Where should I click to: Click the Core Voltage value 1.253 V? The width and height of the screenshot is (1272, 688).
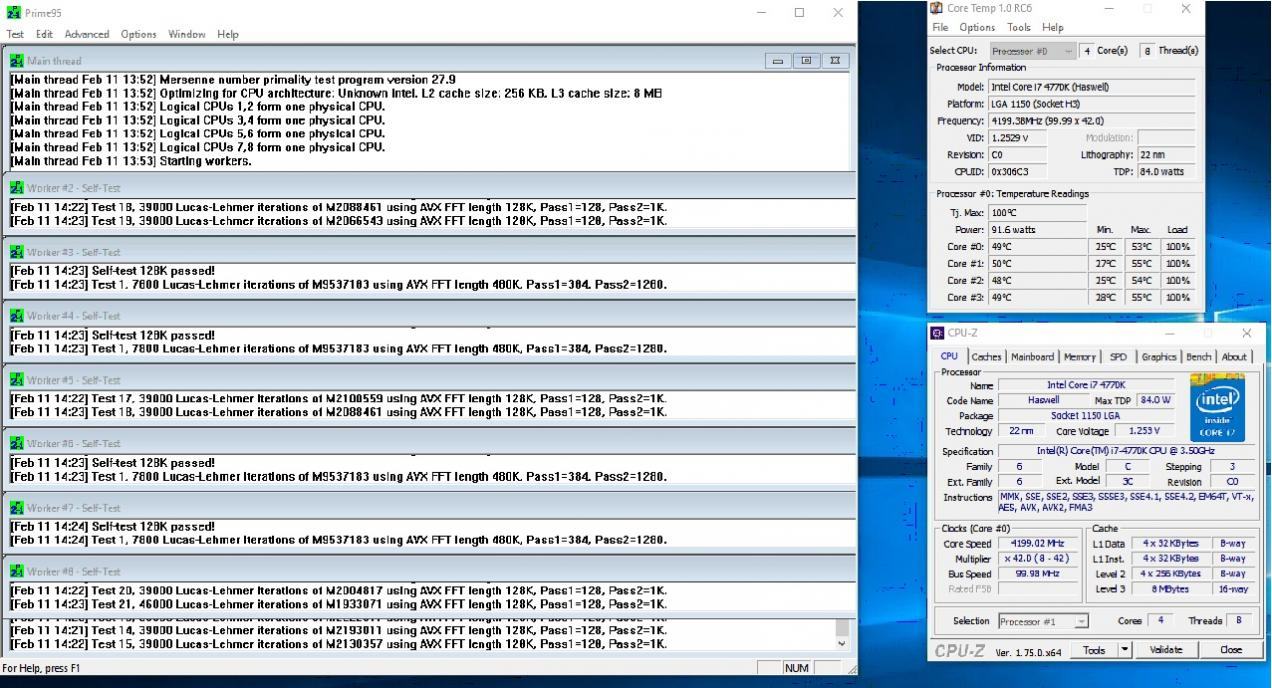(x=1146, y=431)
